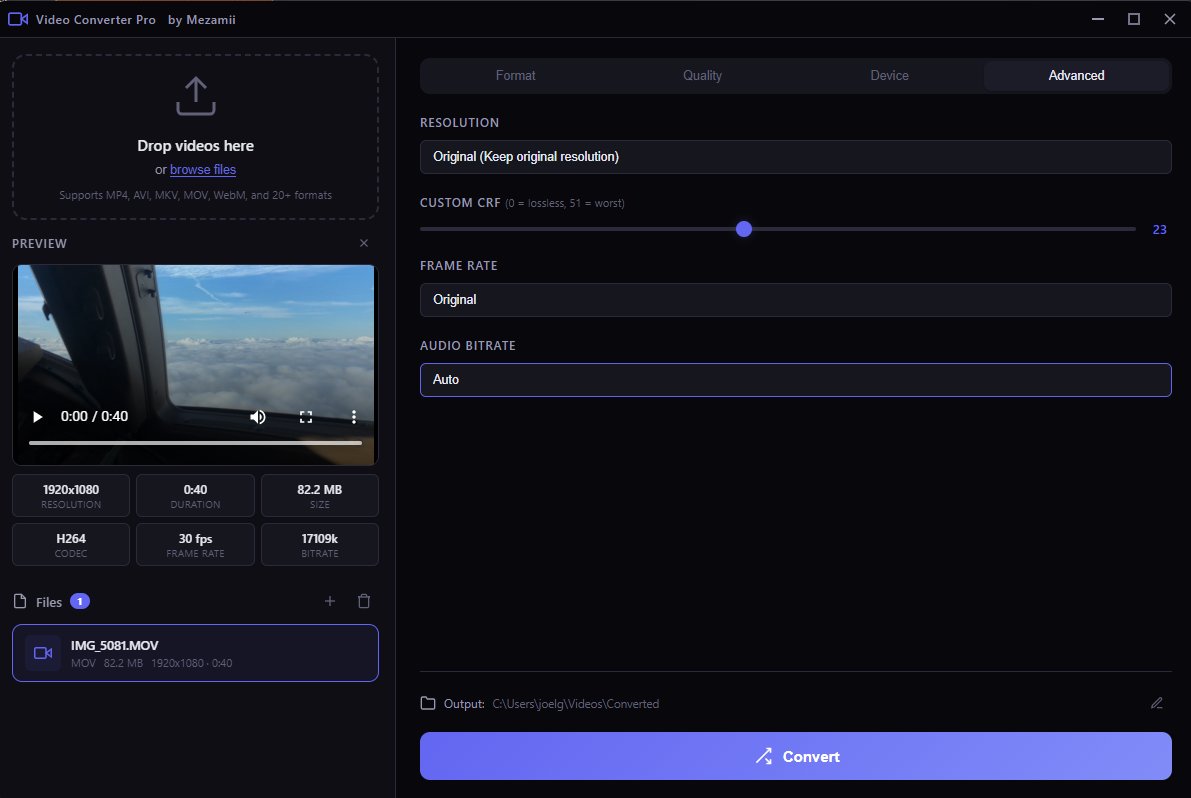Image resolution: width=1191 pixels, height=798 pixels.
Task: Open the preview in fullscreen
Action: coord(306,417)
